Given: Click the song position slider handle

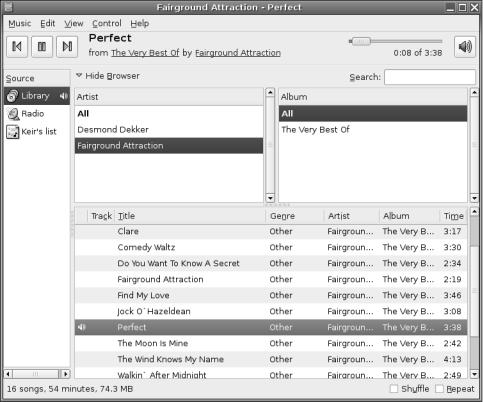Looking at the screenshot, I should click(x=362, y=41).
